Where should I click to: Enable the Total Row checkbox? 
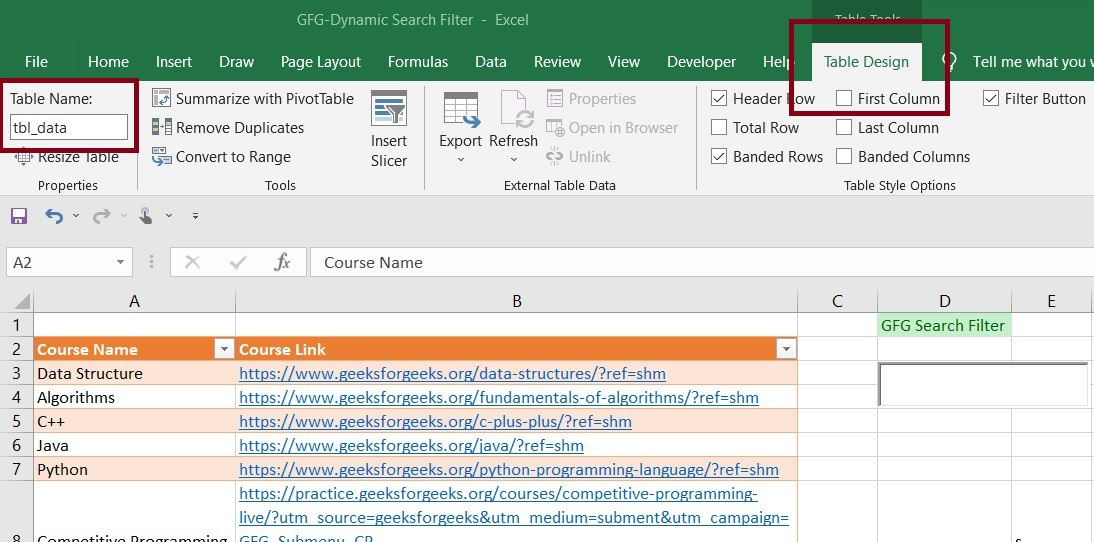pyautogui.click(x=719, y=128)
